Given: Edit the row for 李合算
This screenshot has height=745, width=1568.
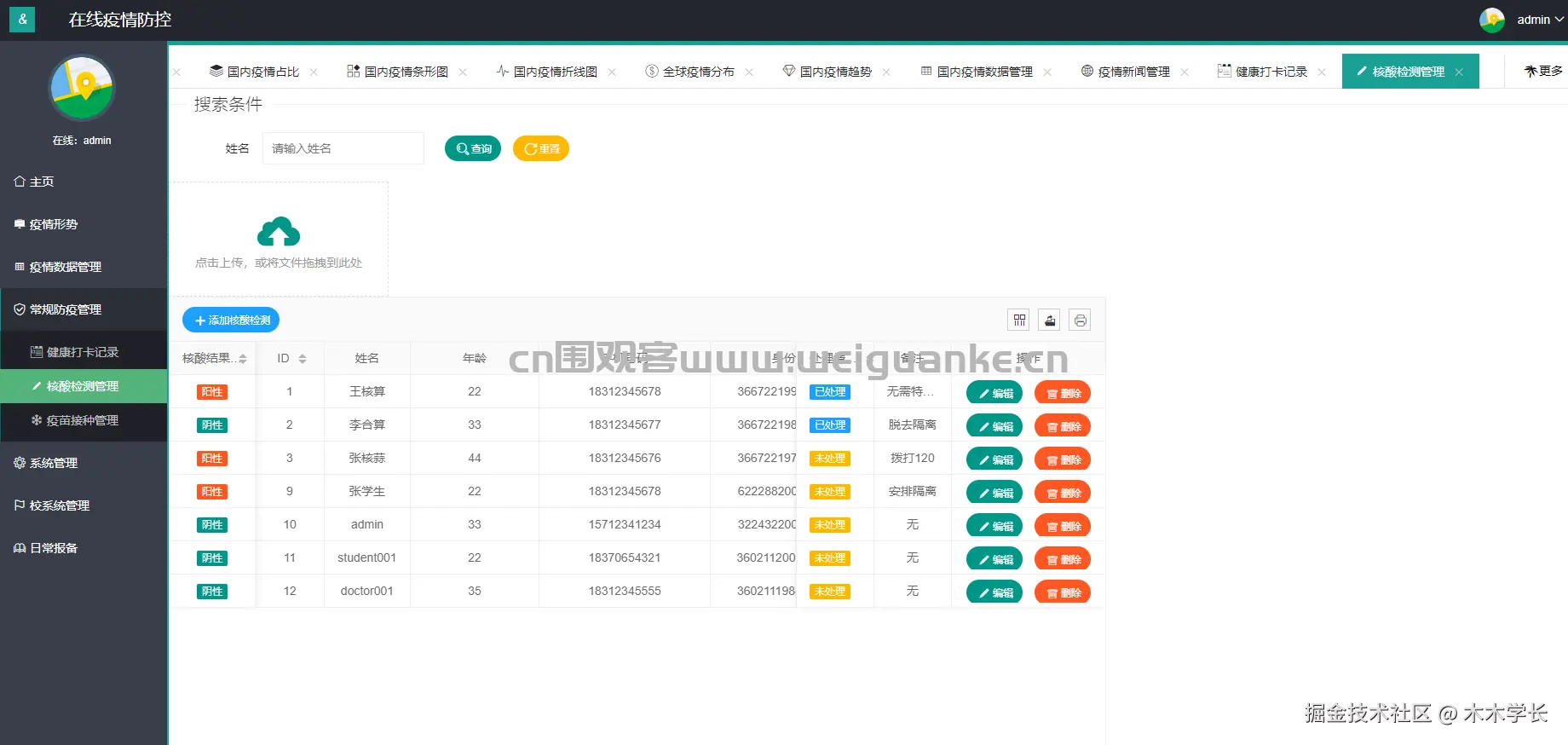Looking at the screenshot, I should [994, 426].
